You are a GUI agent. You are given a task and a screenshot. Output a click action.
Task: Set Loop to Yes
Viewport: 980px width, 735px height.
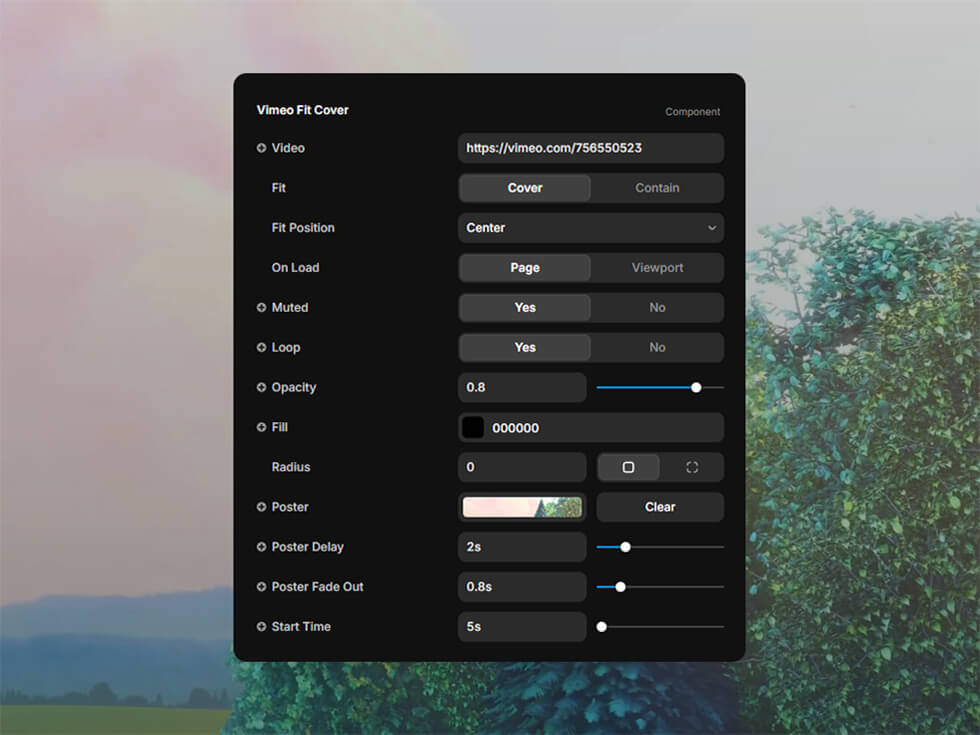tap(524, 348)
